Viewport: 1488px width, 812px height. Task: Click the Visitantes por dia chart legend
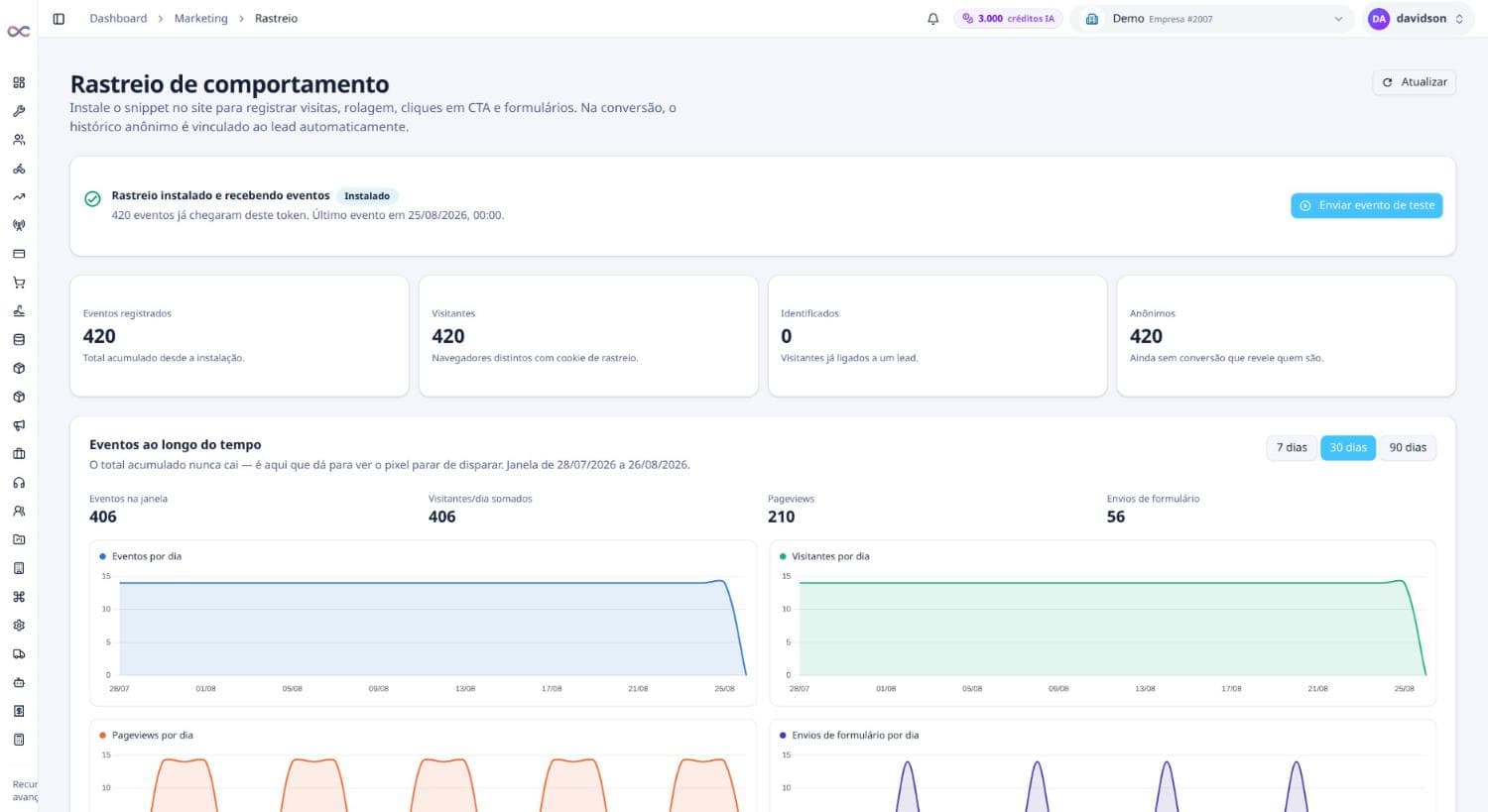(824, 556)
